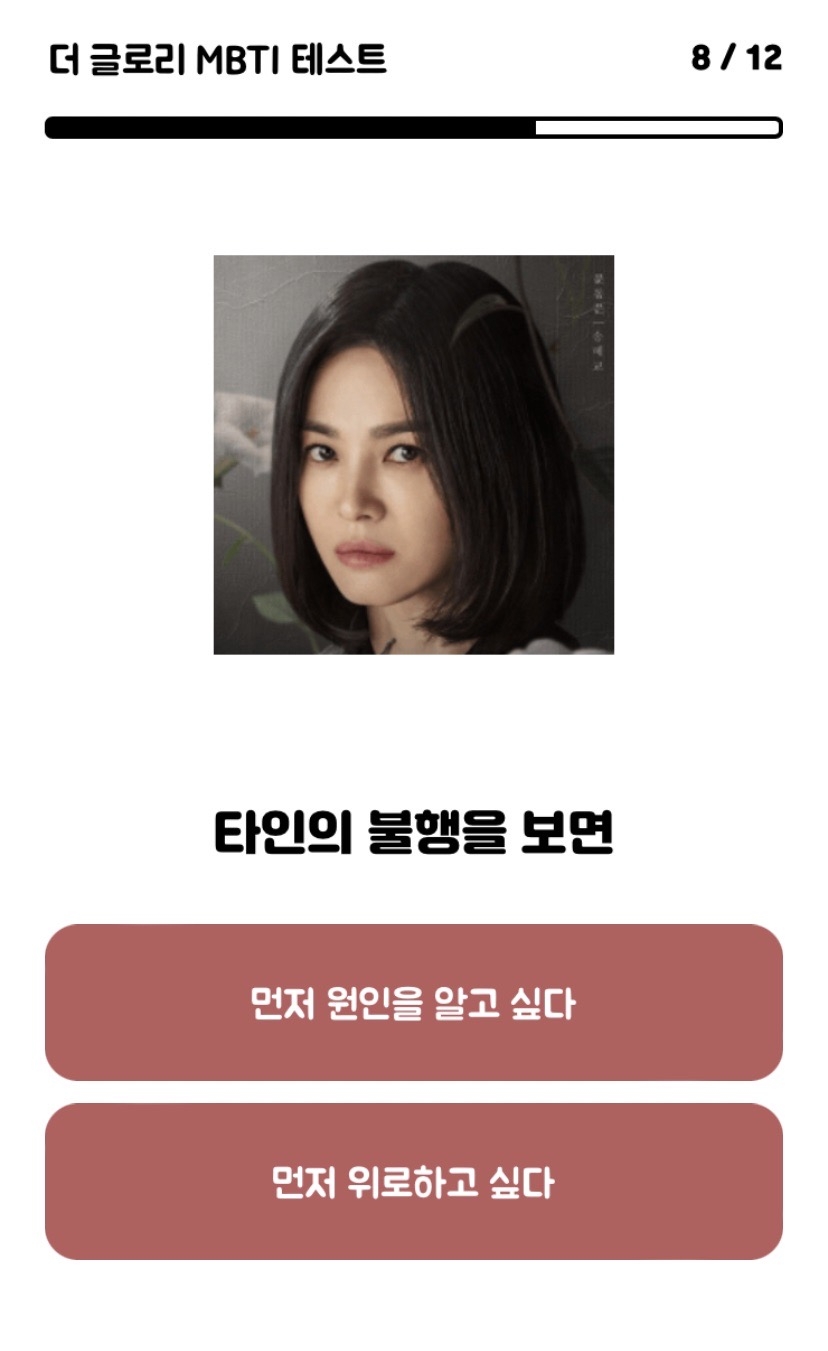828x1351 pixels.
Task: Click the question heading 타인의 불행을 보면
Action: coord(413,833)
